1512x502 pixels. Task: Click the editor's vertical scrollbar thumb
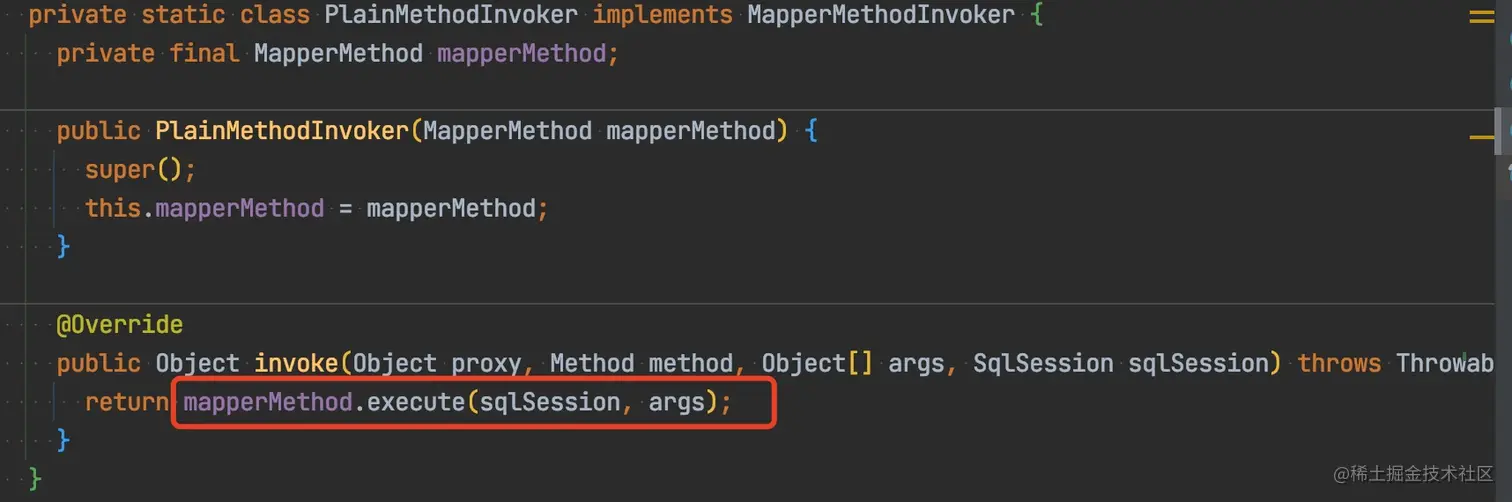tap(1498, 130)
